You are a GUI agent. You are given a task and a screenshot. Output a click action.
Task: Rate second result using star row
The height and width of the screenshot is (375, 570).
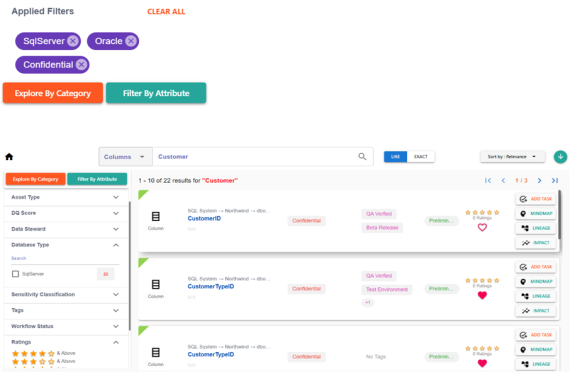click(x=482, y=280)
